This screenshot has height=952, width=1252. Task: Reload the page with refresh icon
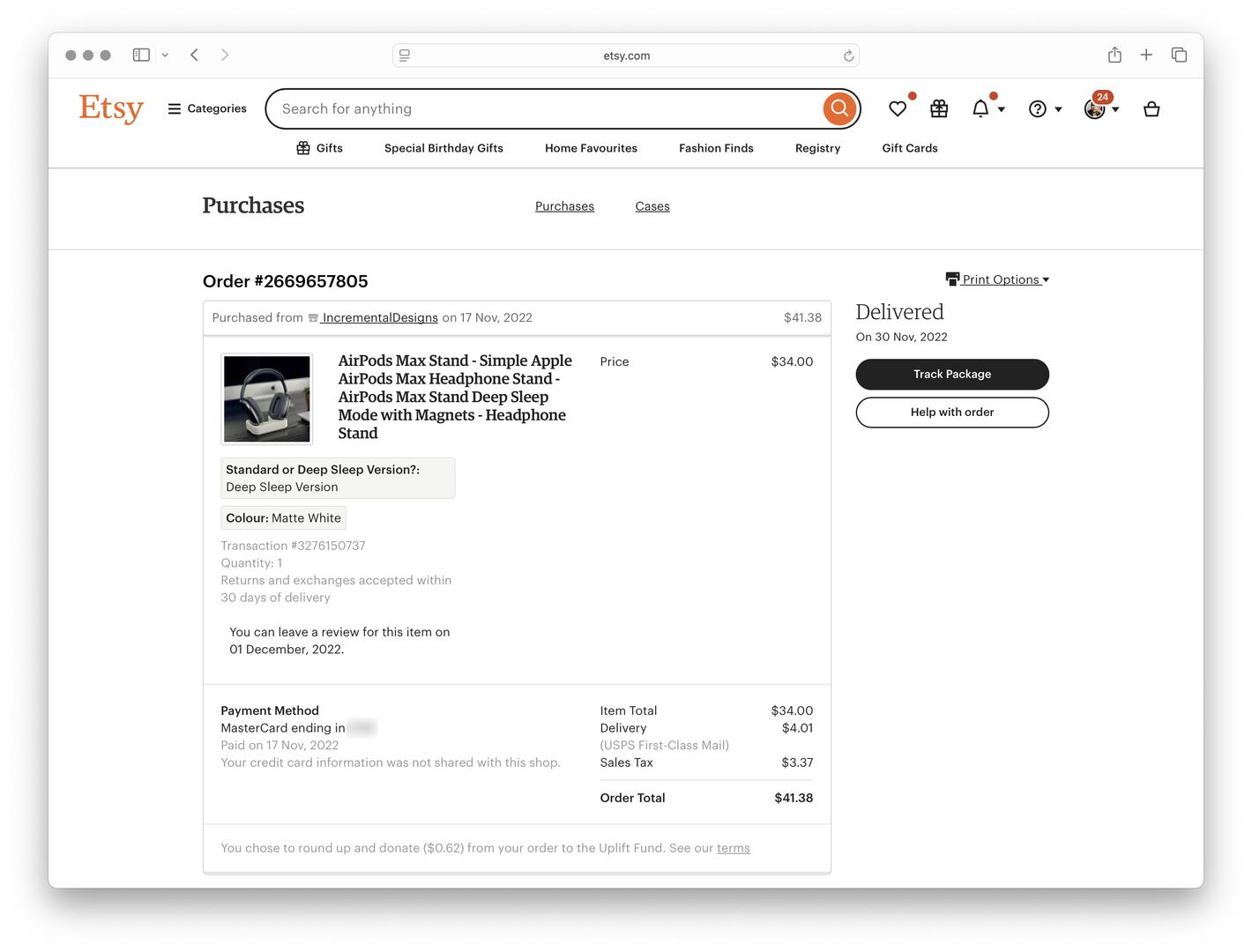[x=848, y=56]
